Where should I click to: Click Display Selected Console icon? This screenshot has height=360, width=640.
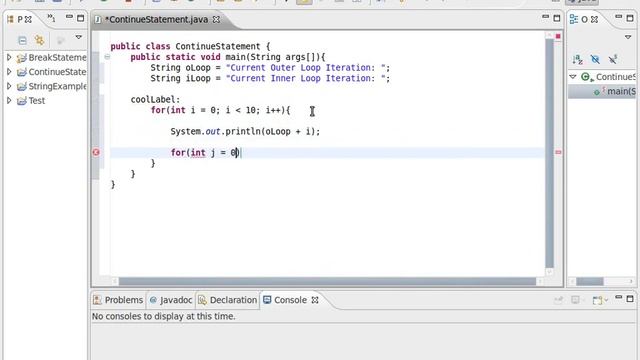(x=575, y=300)
